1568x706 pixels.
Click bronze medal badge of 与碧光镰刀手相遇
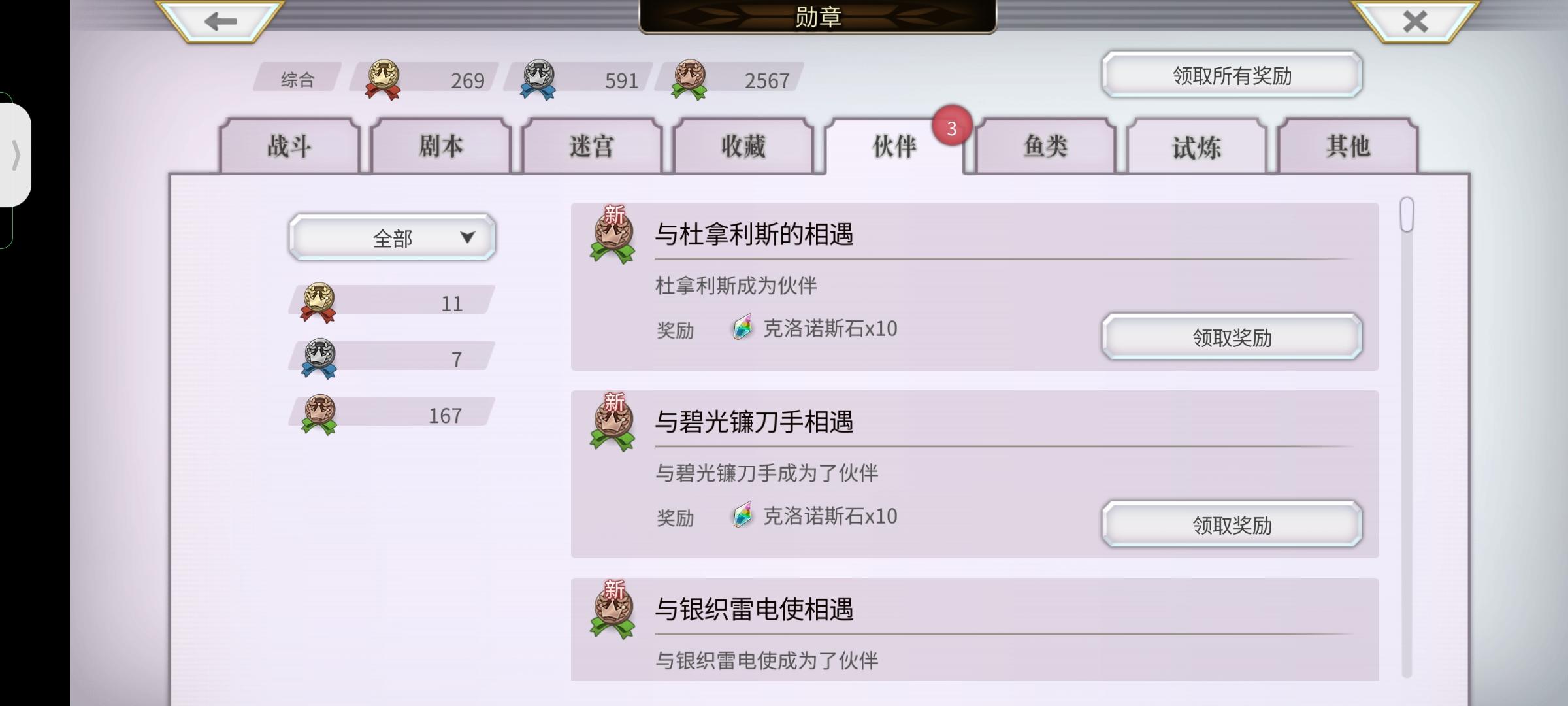(x=612, y=422)
